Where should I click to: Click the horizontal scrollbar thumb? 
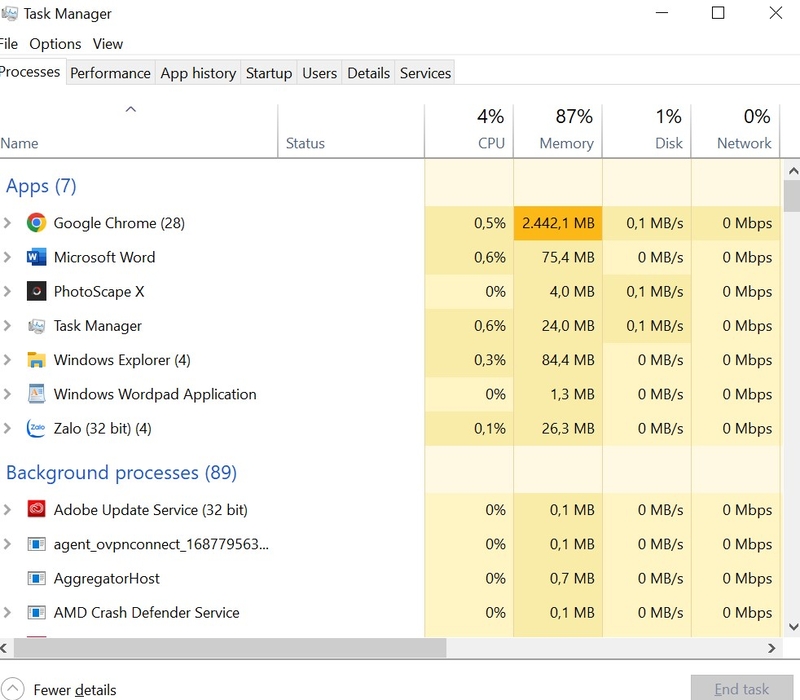coord(230,648)
